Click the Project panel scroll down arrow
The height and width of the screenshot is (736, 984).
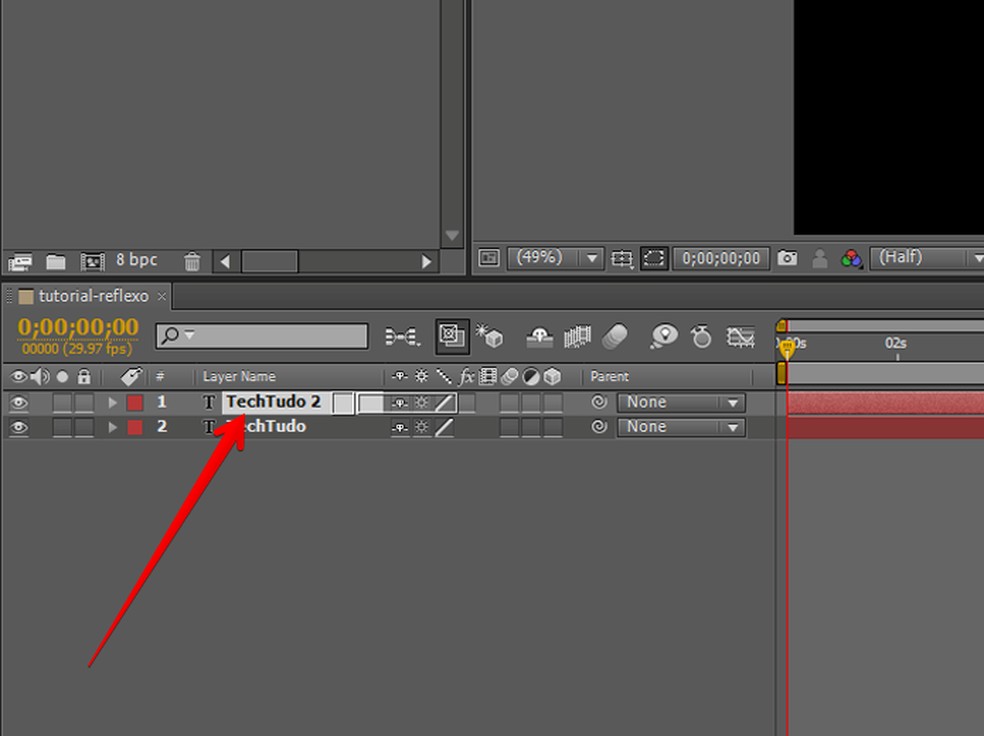click(452, 235)
